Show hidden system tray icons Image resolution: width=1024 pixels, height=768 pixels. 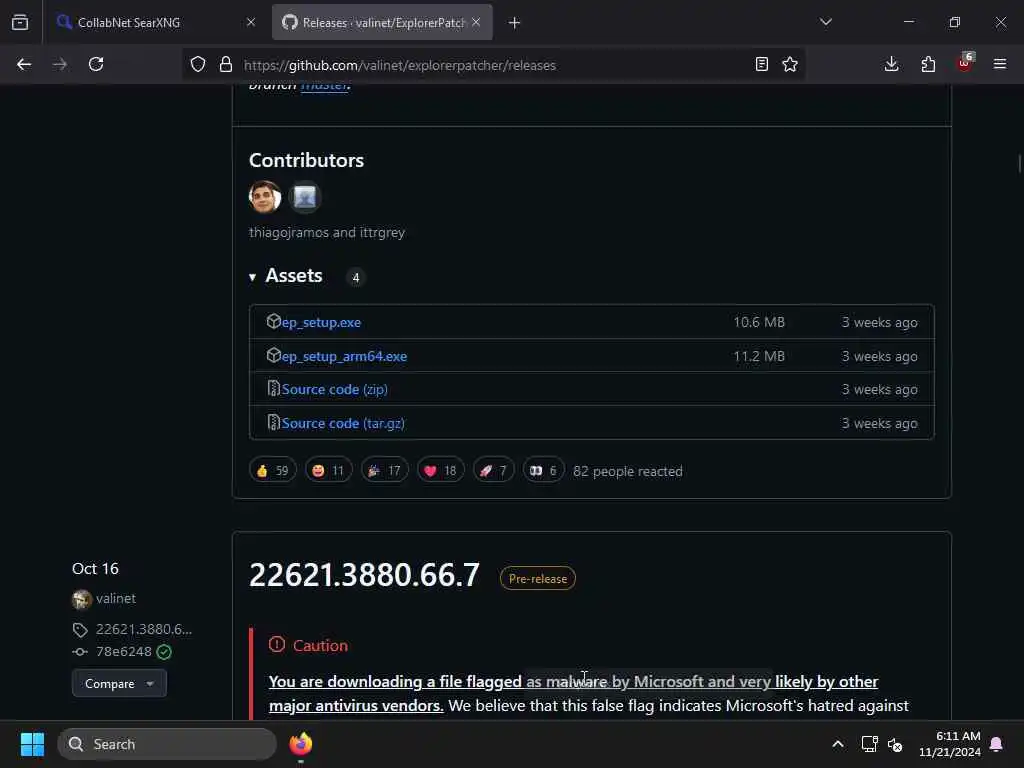tap(838, 744)
